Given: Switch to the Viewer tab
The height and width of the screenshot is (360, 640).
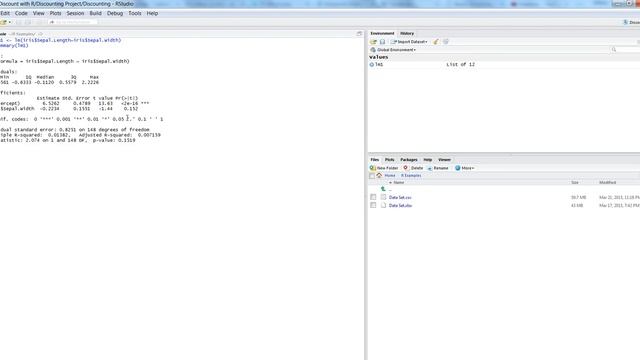Looking at the screenshot, I should click(x=444, y=160).
